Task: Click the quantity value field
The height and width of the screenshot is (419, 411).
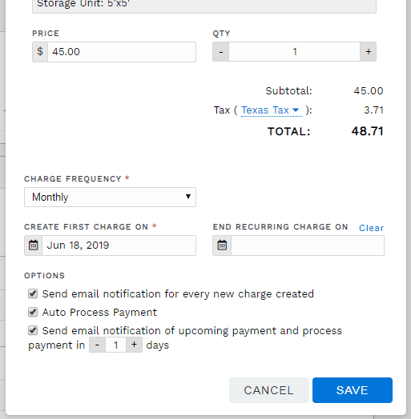Action: coord(294,52)
